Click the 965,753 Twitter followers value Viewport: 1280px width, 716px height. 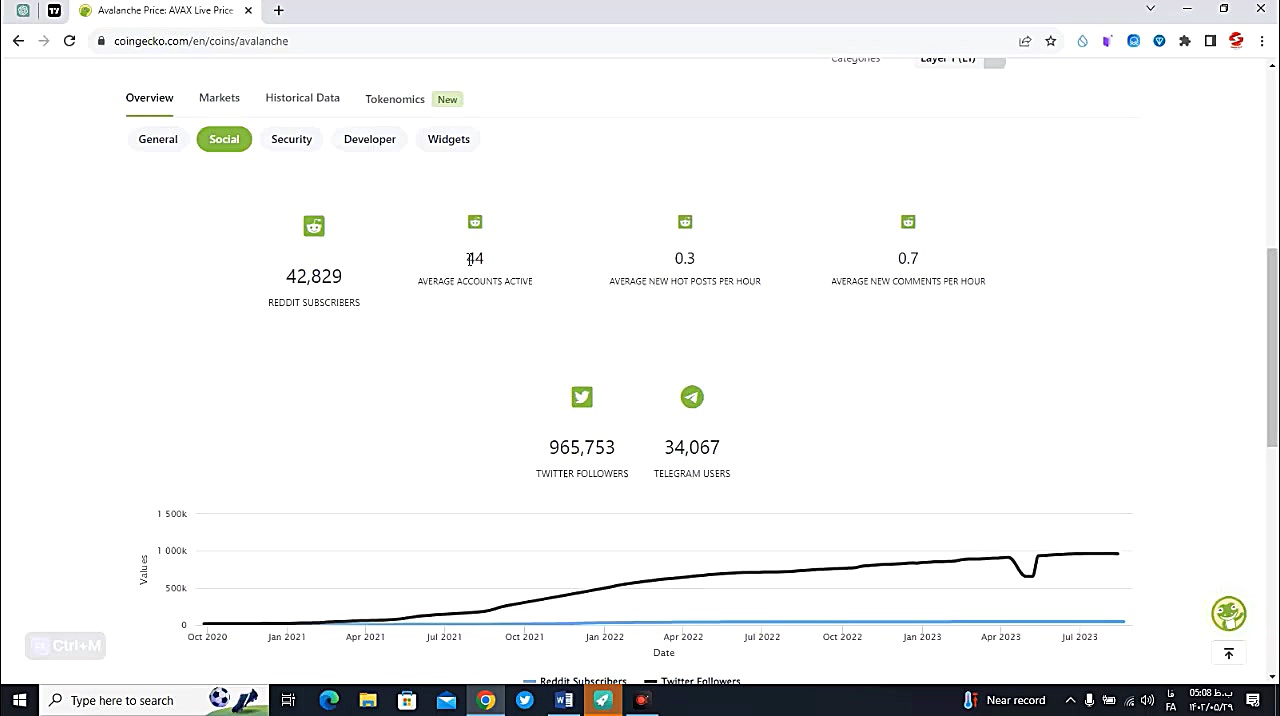582,447
